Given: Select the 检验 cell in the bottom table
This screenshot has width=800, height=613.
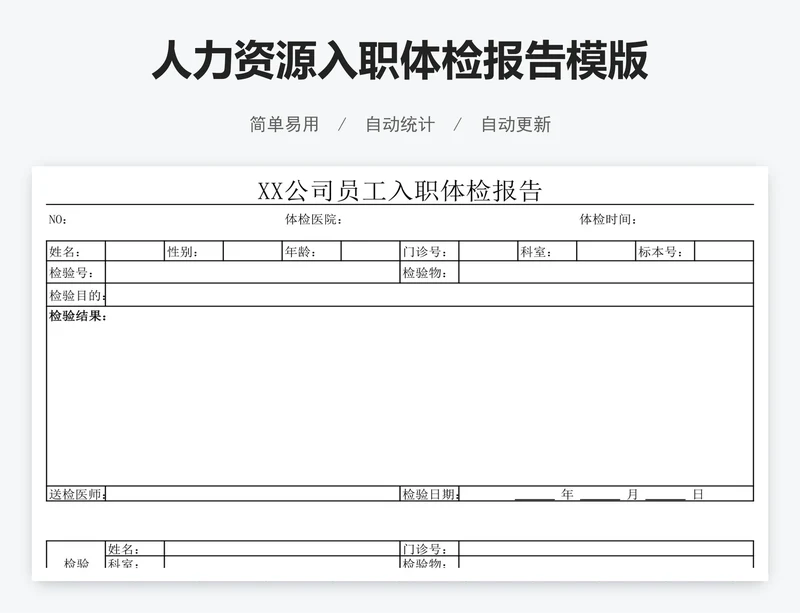Looking at the screenshot, I should (76, 555).
